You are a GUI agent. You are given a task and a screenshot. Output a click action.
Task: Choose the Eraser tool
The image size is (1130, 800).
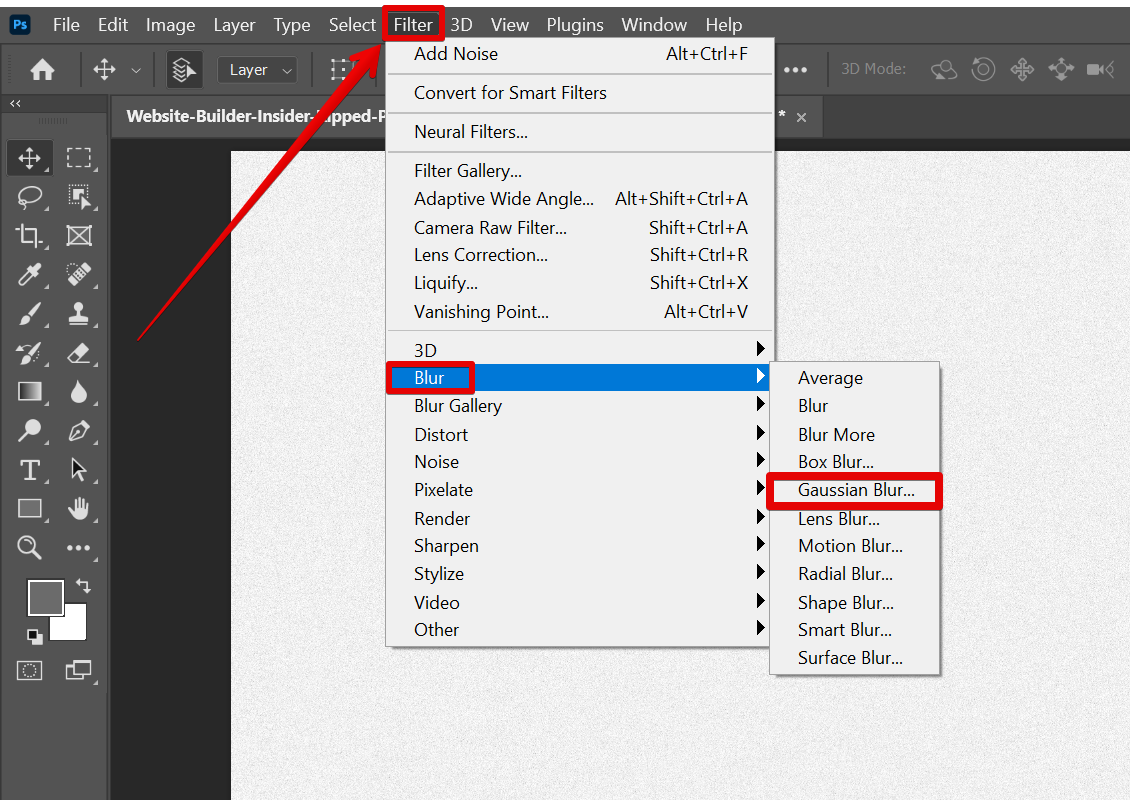(79, 353)
